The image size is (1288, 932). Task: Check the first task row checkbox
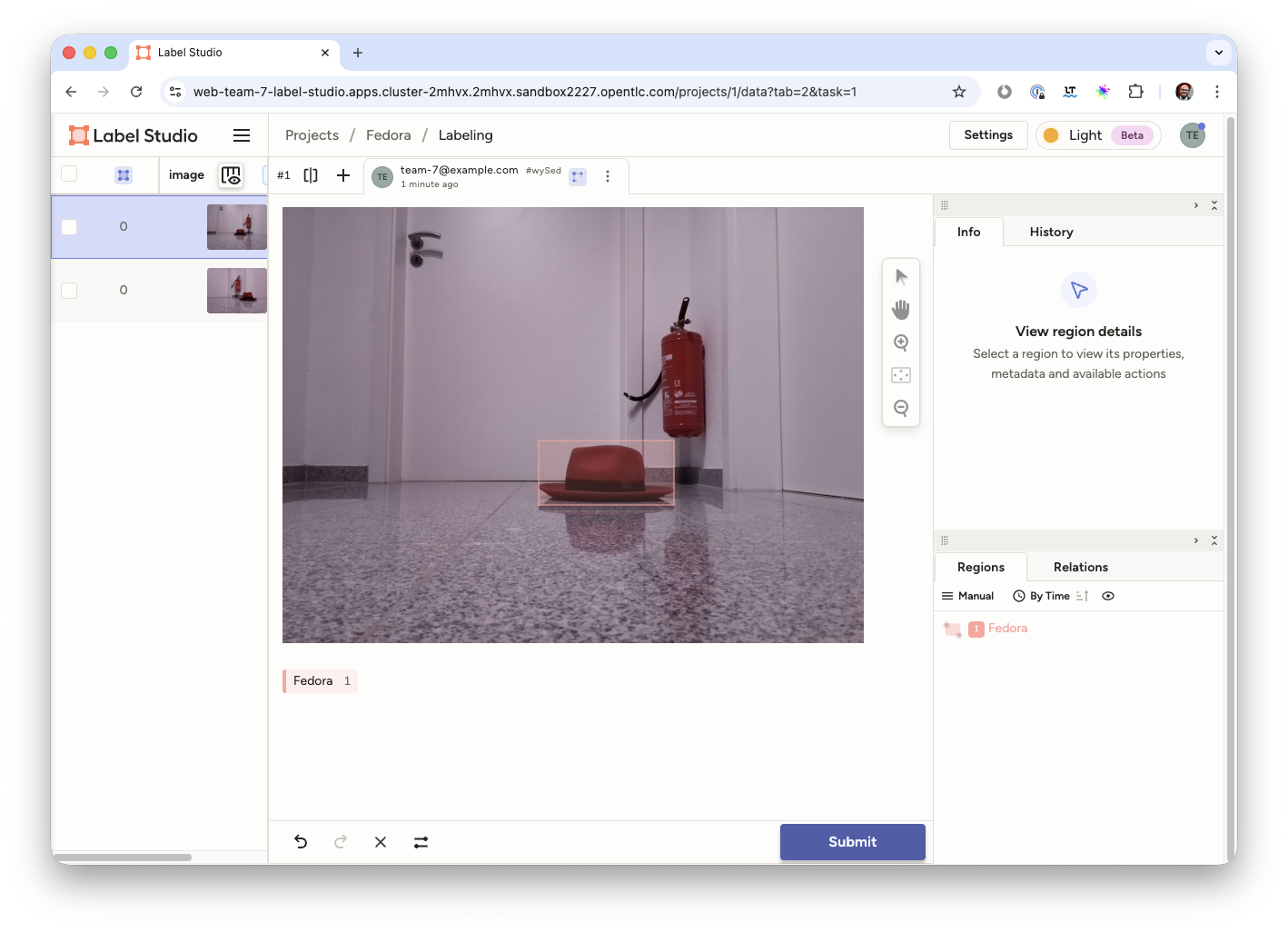[x=69, y=227]
